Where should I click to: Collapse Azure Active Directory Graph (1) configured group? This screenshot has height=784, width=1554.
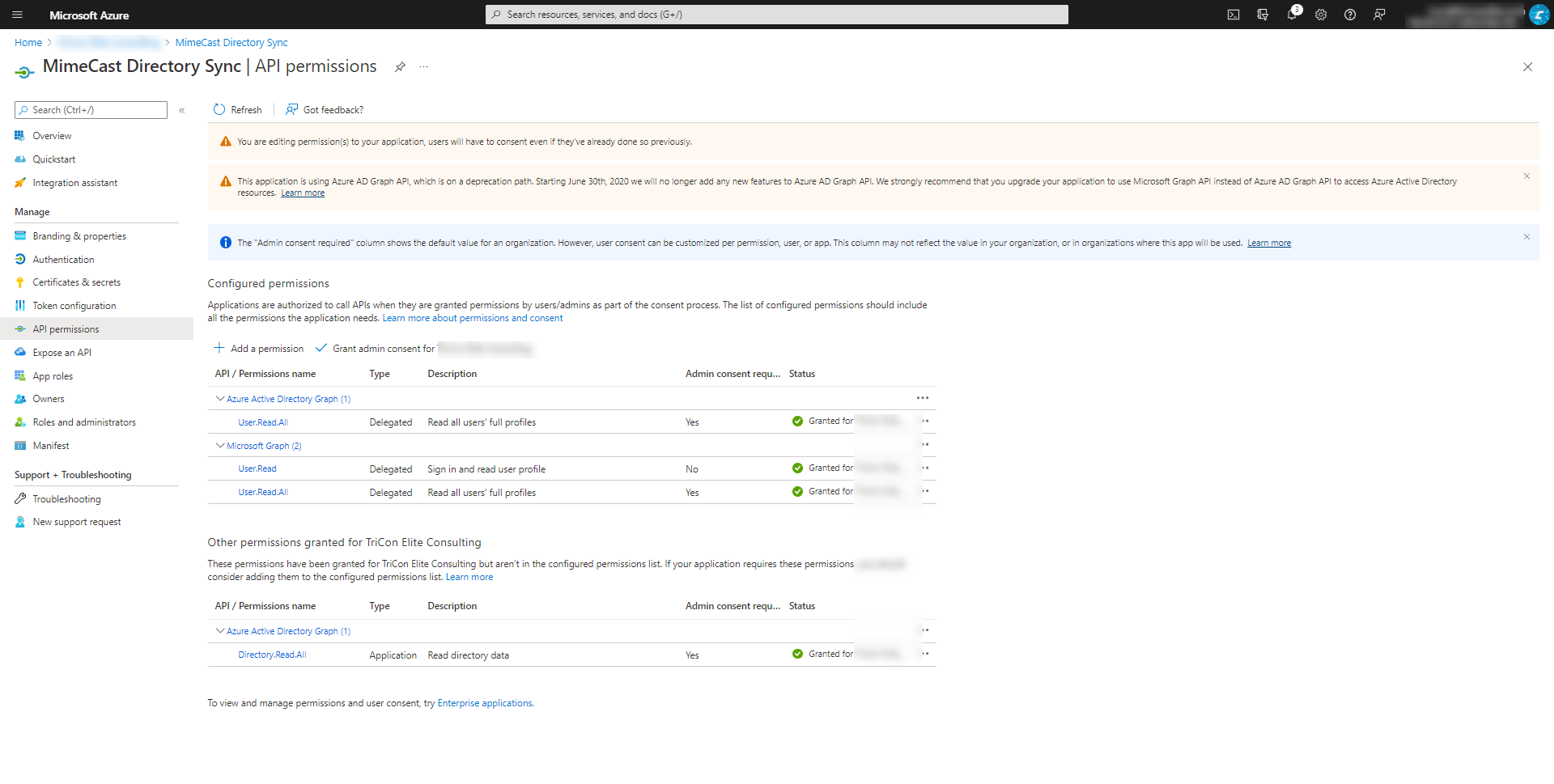(x=220, y=399)
